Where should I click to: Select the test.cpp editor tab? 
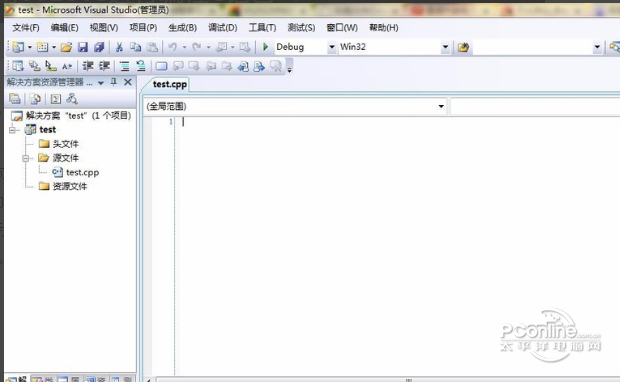tap(169, 84)
